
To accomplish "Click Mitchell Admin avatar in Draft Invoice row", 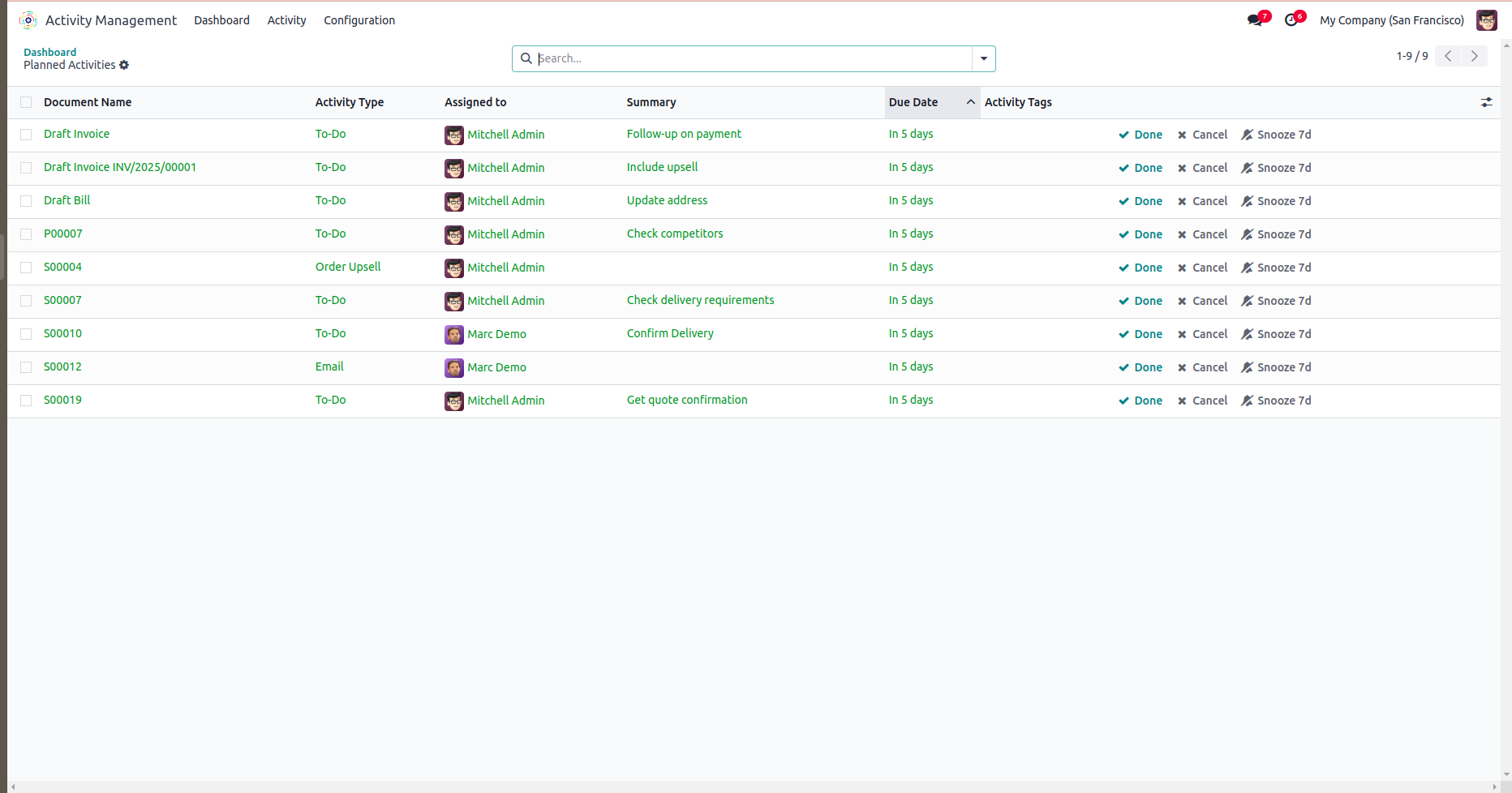I will tap(454, 135).
